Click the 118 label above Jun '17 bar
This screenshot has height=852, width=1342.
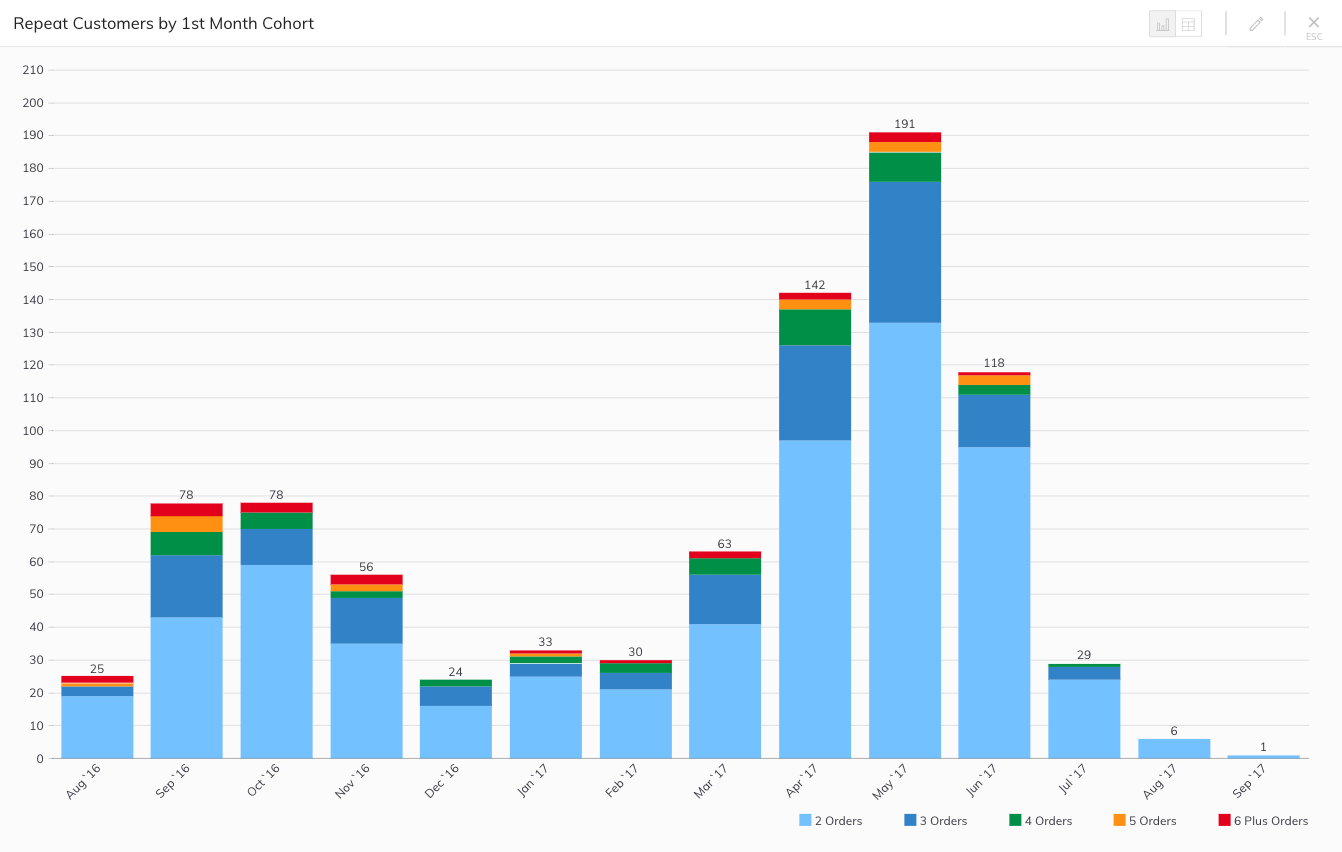(993, 363)
